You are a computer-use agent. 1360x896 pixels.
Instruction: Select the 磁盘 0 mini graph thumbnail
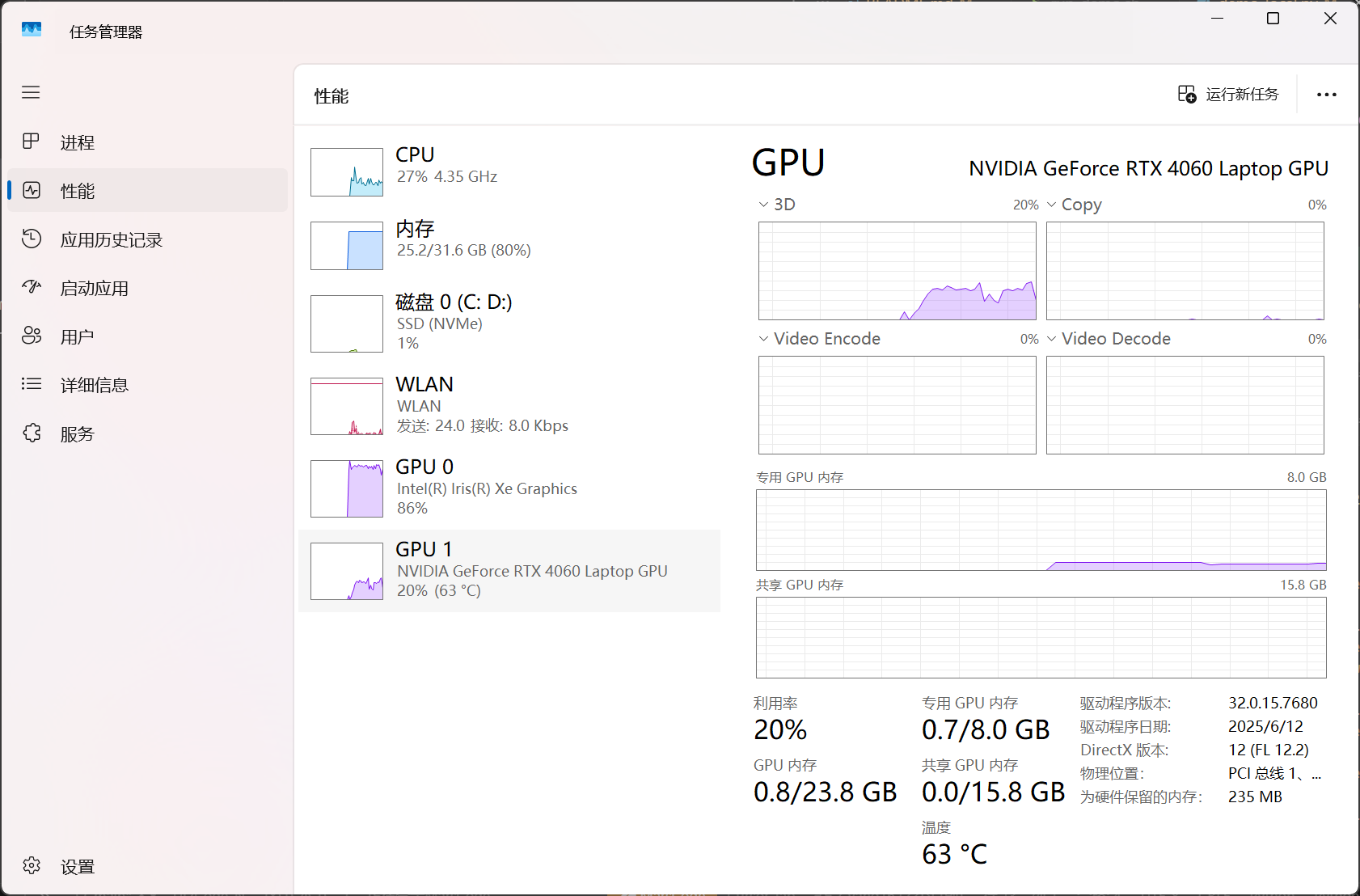click(347, 323)
